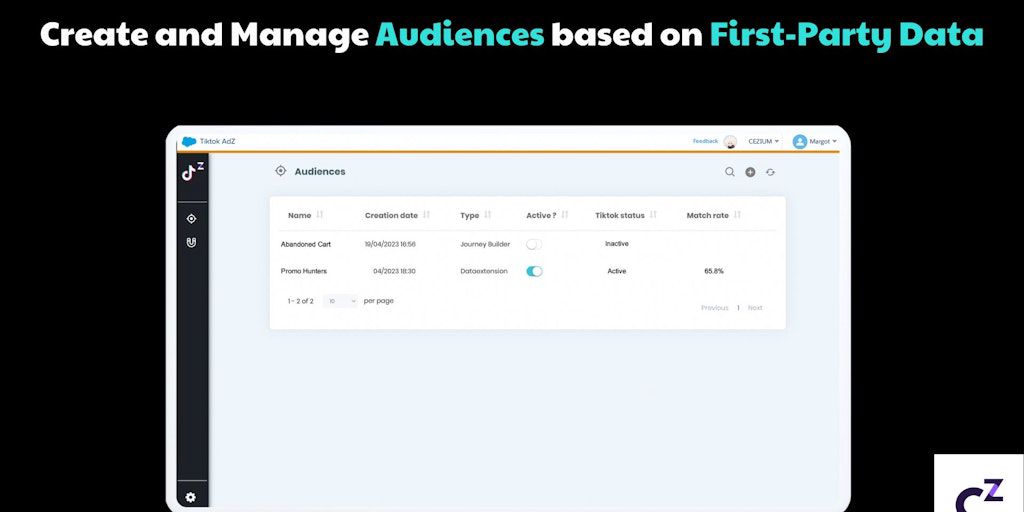This screenshot has height=512, width=1024.
Task: Click the Audiences page heading
Action: coord(320,171)
